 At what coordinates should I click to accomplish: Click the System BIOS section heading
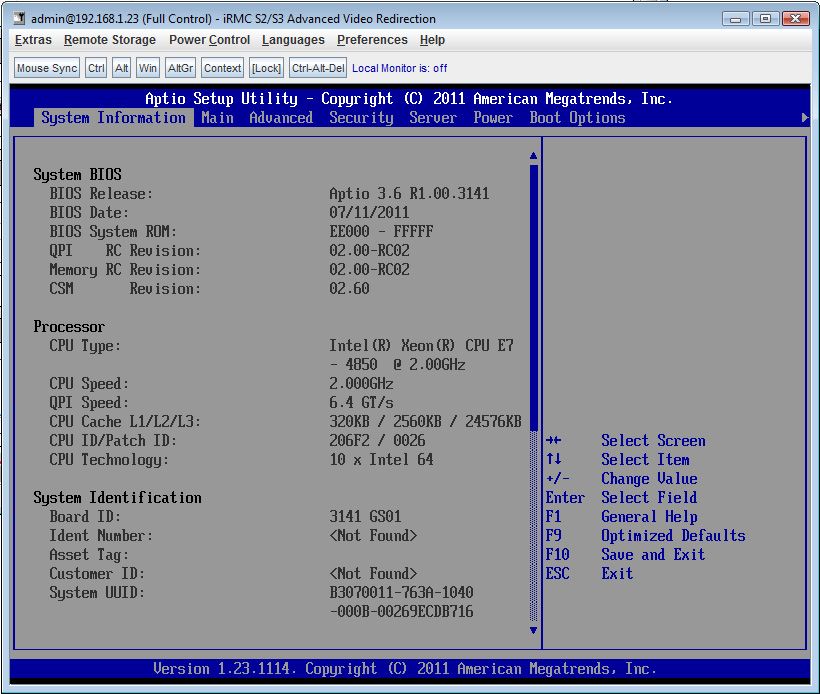click(x=77, y=174)
